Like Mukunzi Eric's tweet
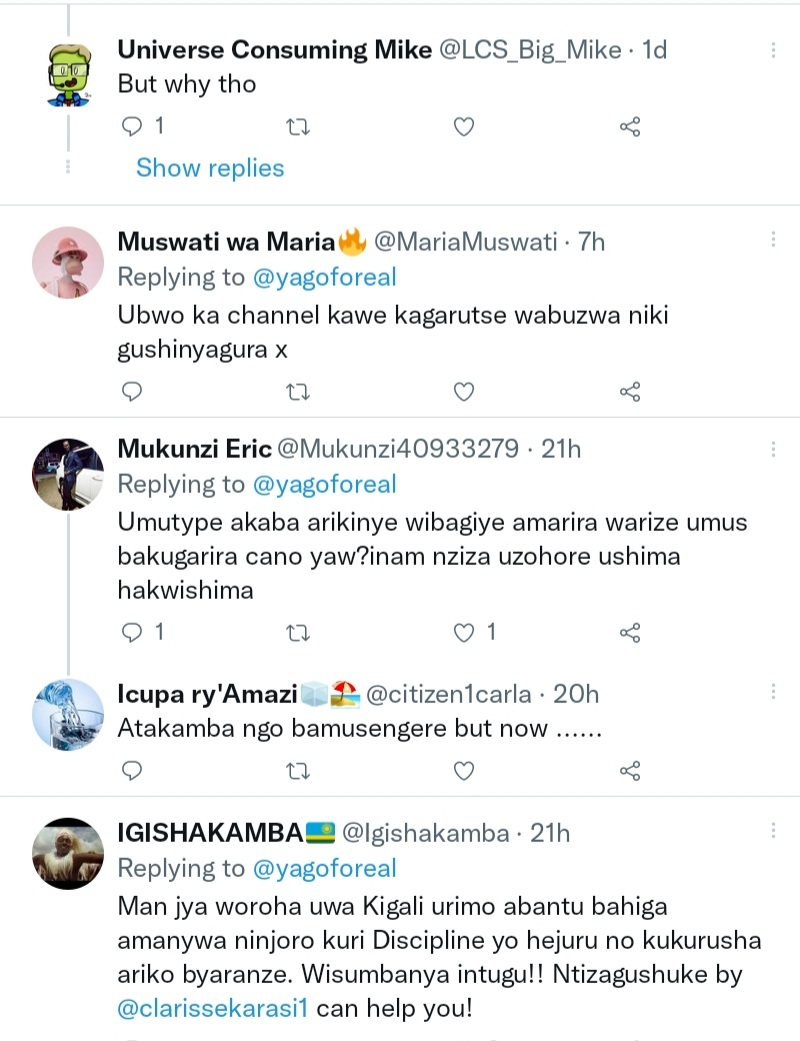800x1041 pixels. click(463, 633)
